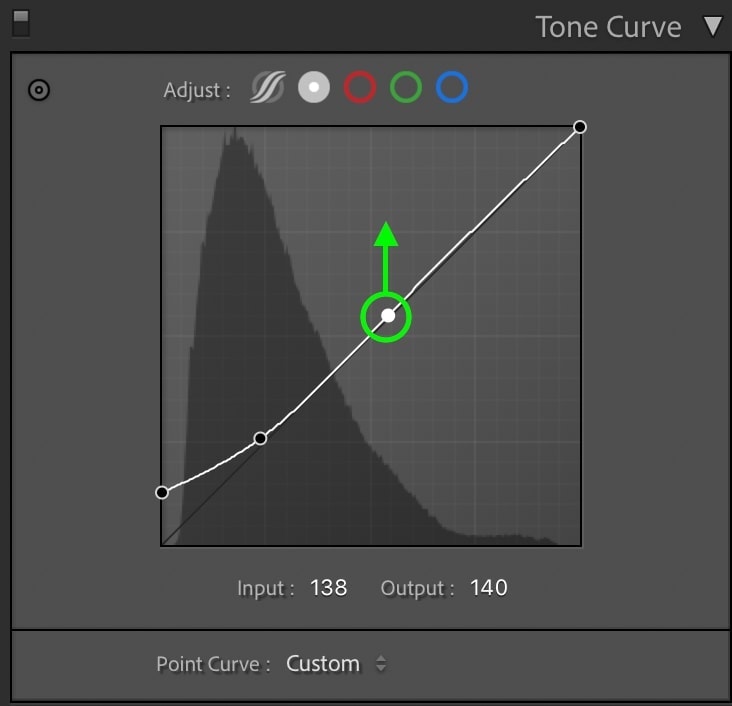This screenshot has width=732, height=706.
Task: Switch to the parametric curve mode
Action: [268, 87]
